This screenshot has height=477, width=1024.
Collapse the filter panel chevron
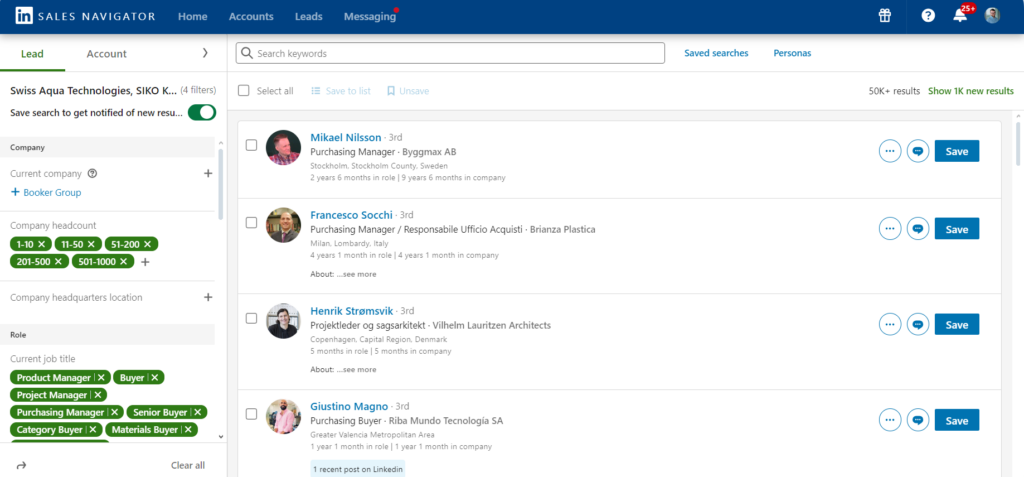pyautogui.click(x=205, y=53)
